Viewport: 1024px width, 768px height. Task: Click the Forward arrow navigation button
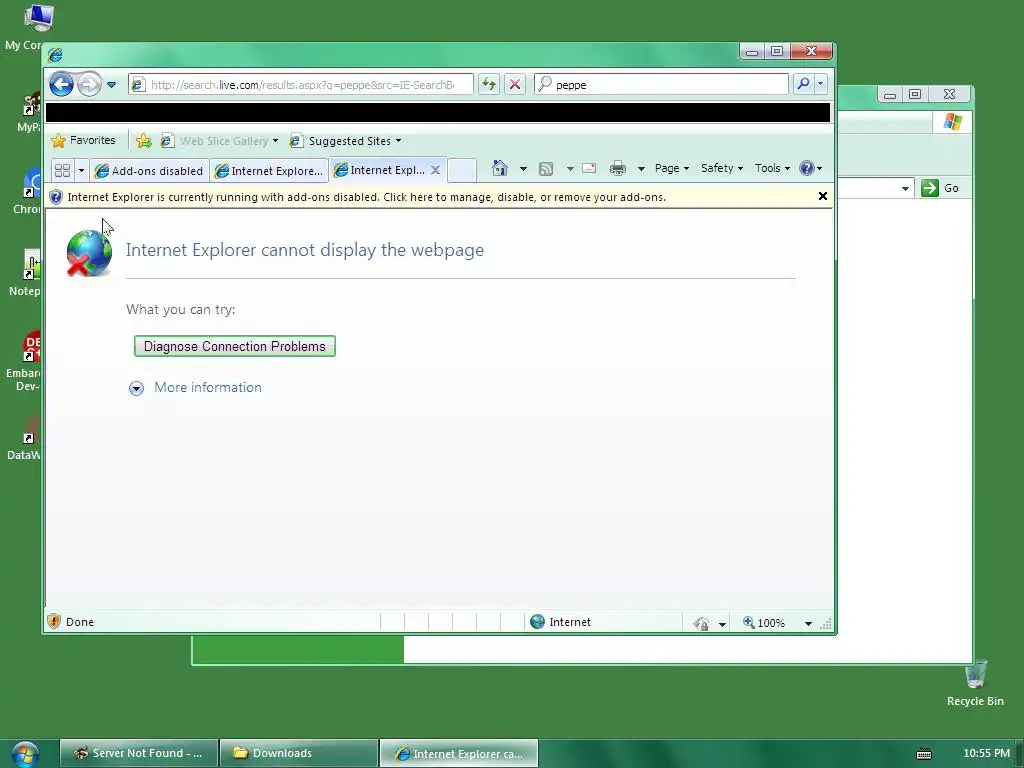89,84
